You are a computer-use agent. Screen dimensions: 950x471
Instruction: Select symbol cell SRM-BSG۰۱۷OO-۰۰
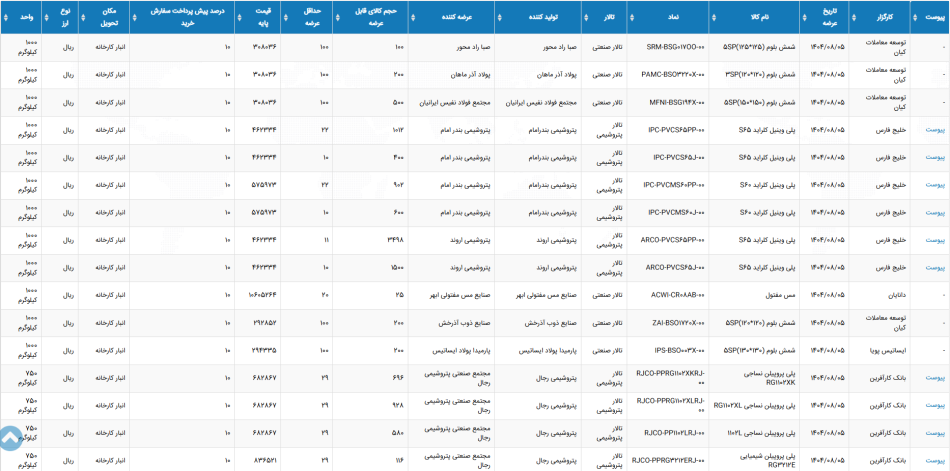675,47
